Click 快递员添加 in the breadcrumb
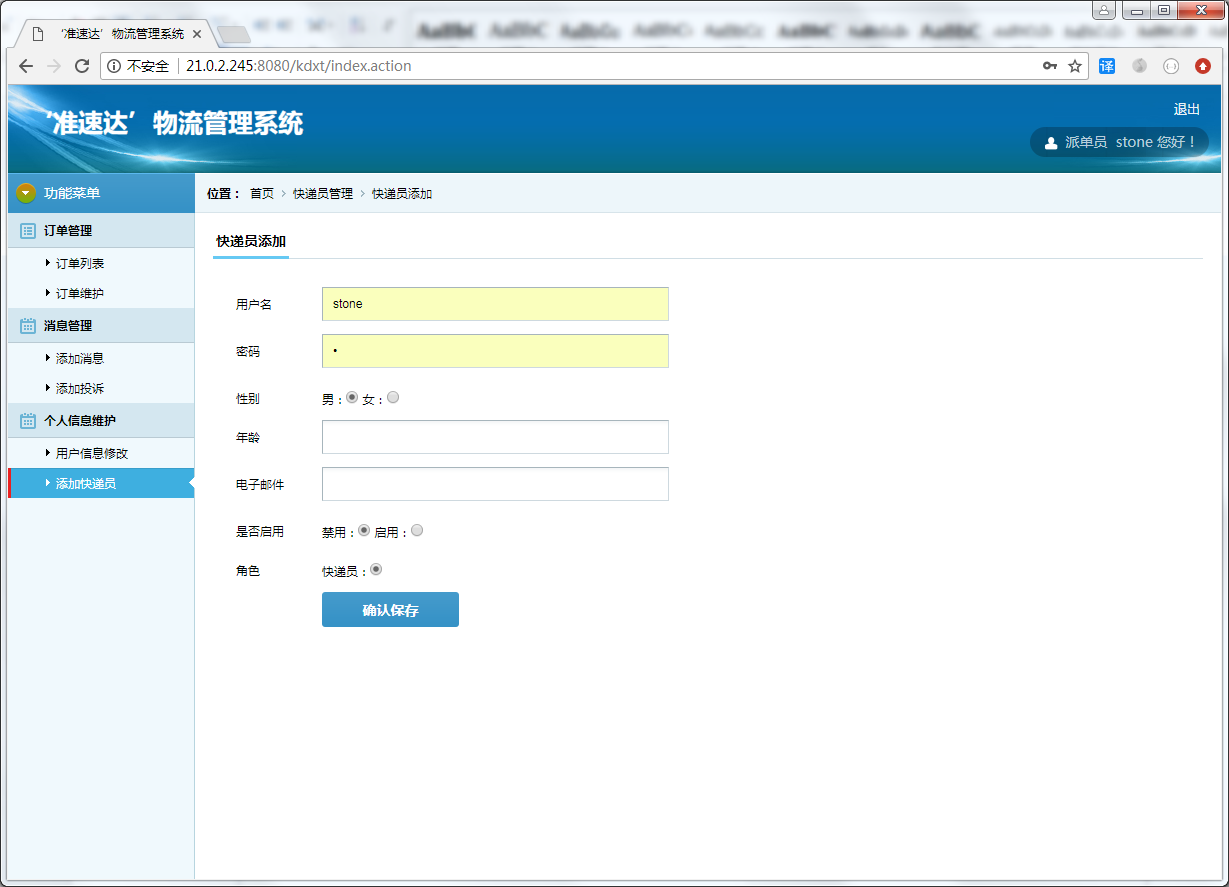 [402, 194]
